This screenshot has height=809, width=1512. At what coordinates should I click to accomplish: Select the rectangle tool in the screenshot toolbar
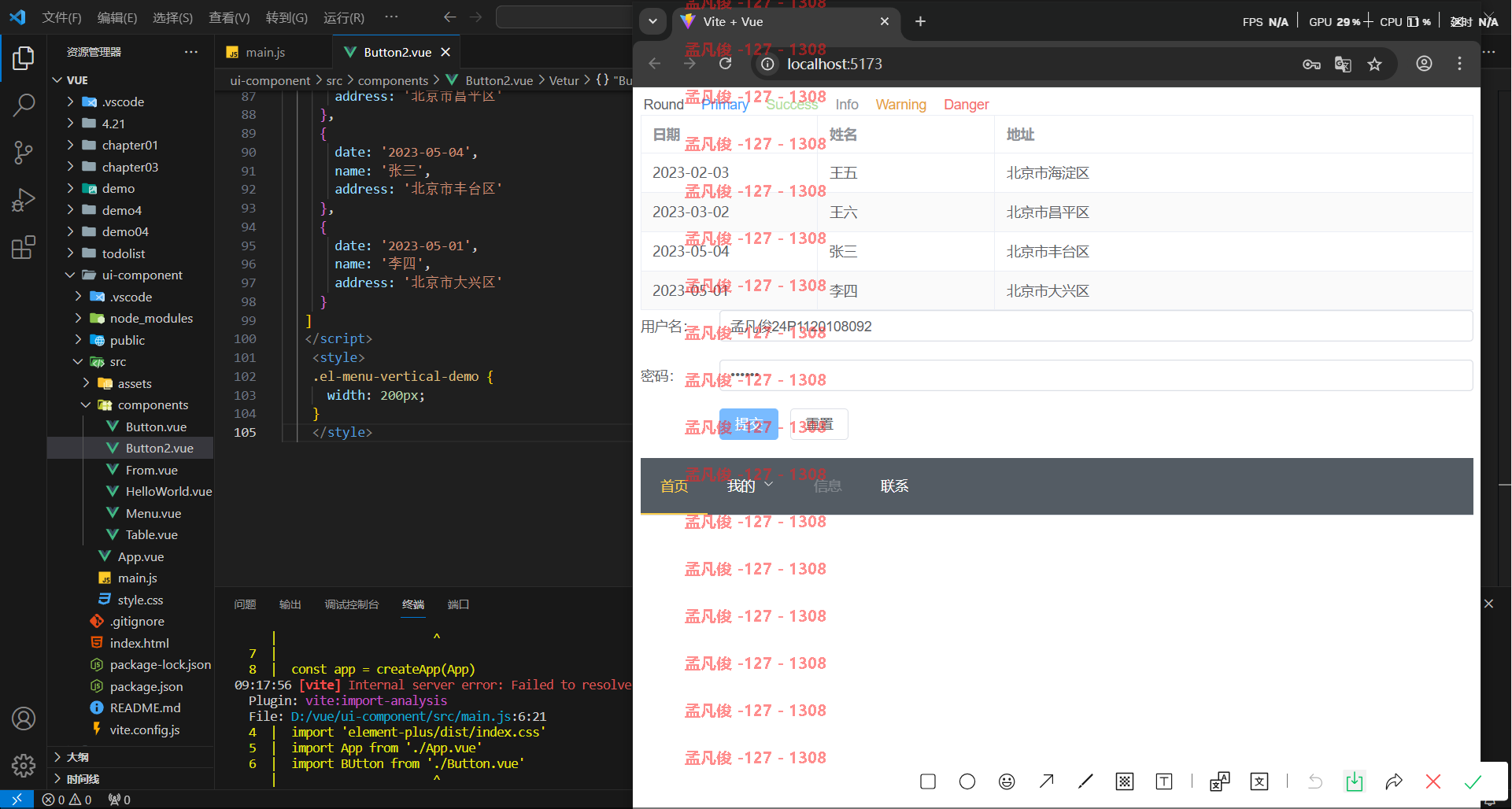[928, 781]
